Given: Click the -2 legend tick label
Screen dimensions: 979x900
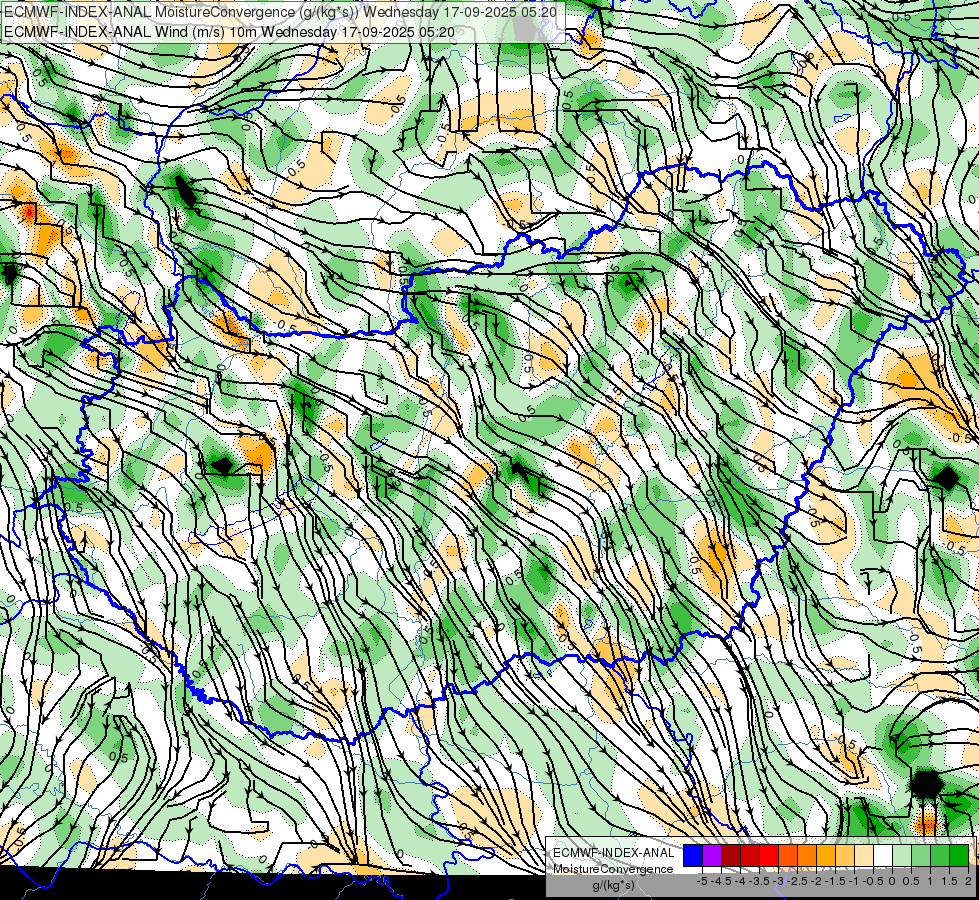Looking at the screenshot, I should point(816,881).
